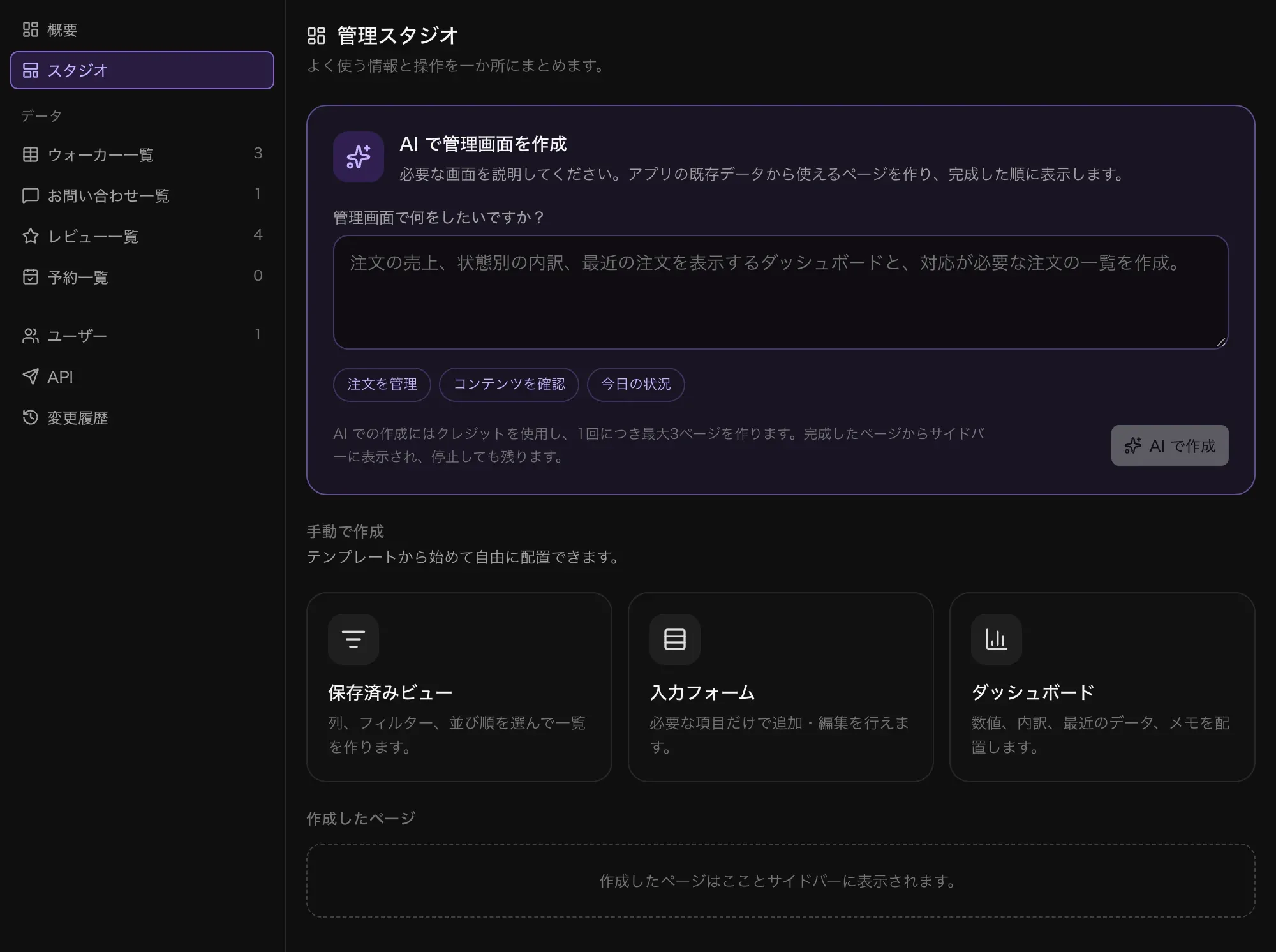View 変更履歴 change history
1276x952 pixels.
coord(142,417)
